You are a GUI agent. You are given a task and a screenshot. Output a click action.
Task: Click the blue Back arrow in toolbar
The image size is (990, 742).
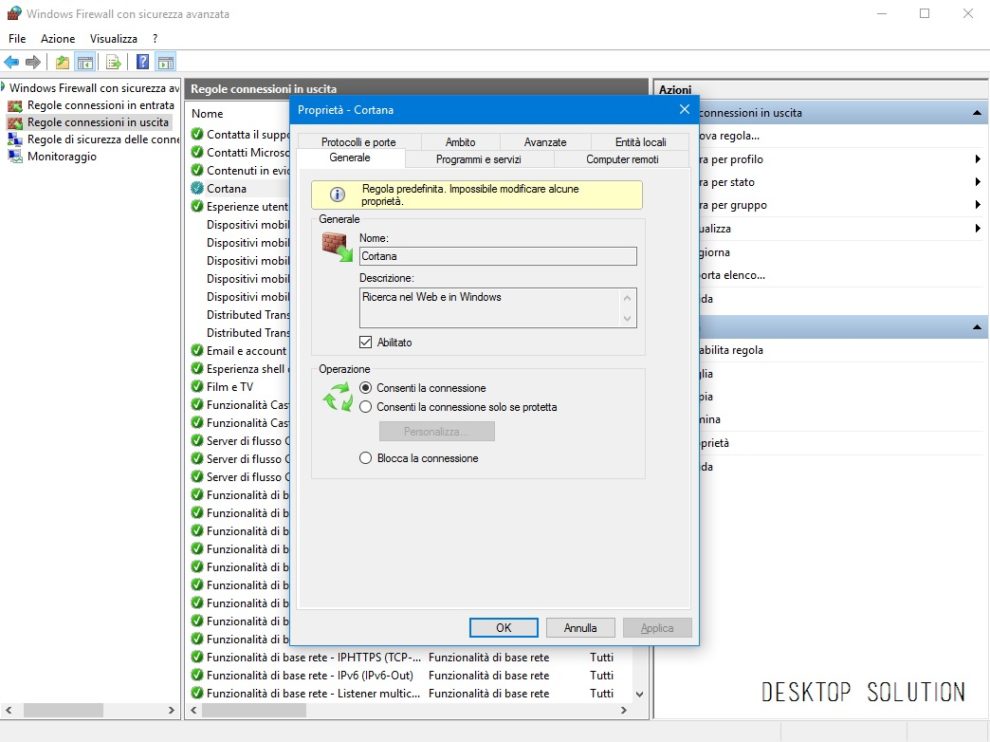12,62
